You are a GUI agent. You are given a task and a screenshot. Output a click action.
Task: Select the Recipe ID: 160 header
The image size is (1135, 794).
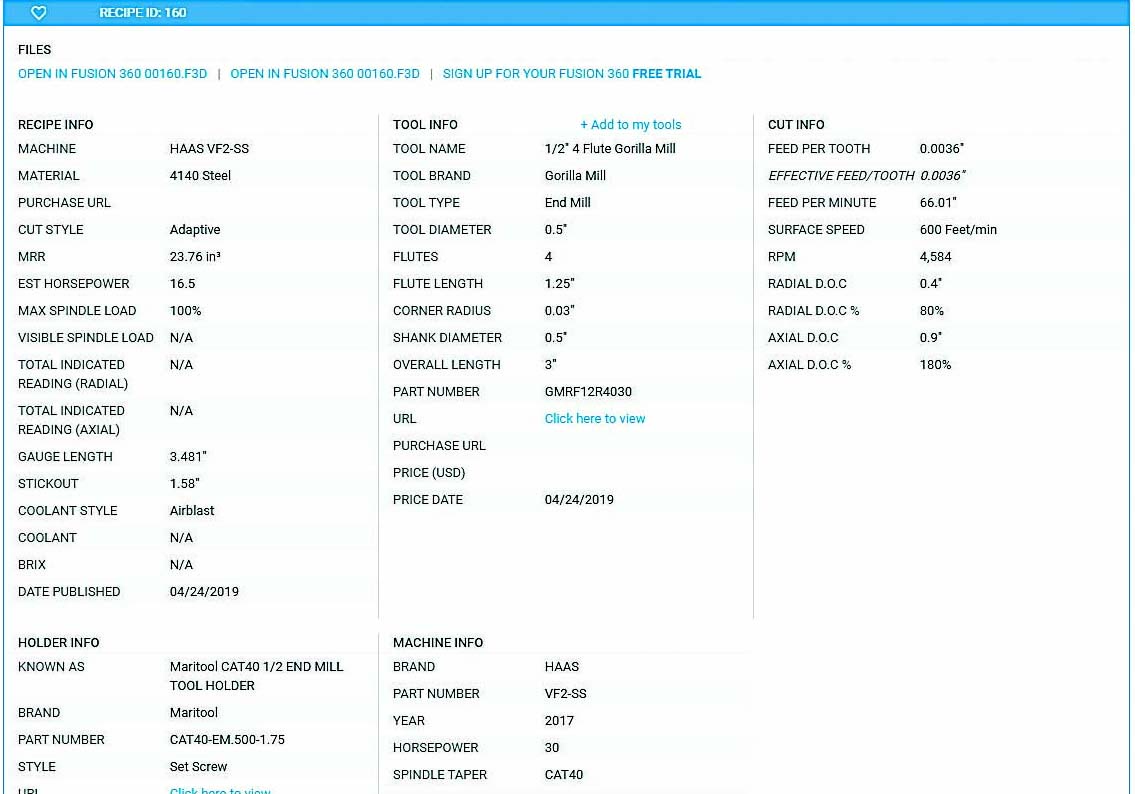(143, 12)
